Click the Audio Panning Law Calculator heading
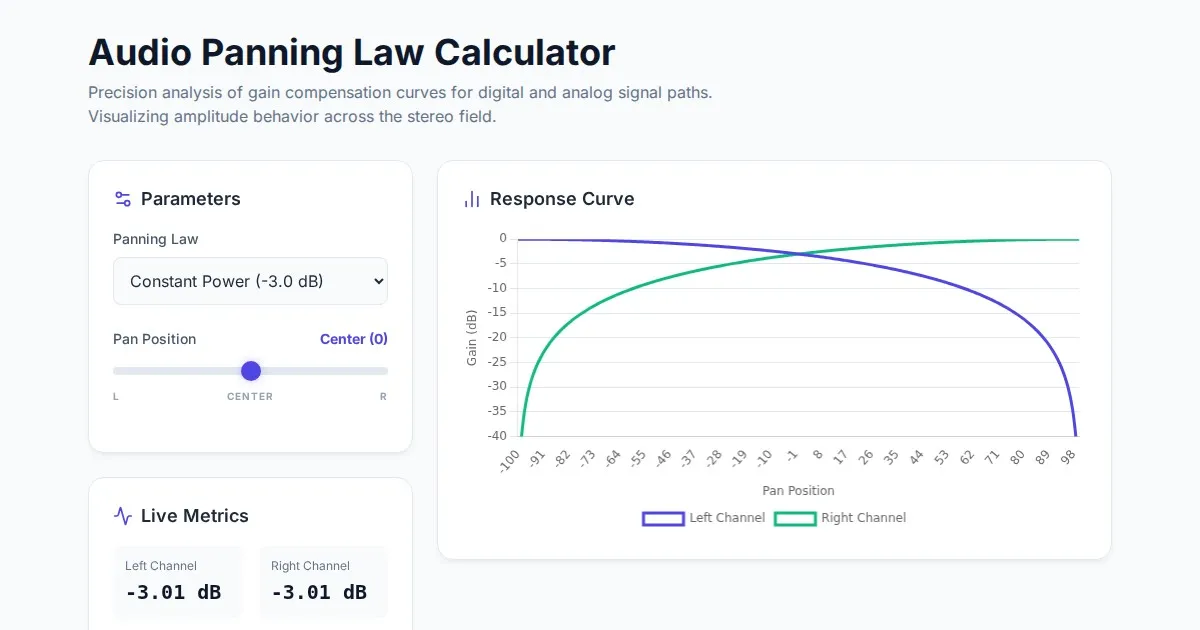Image resolution: width=1200 pixels, height=630 pixels. pos(352,52)
